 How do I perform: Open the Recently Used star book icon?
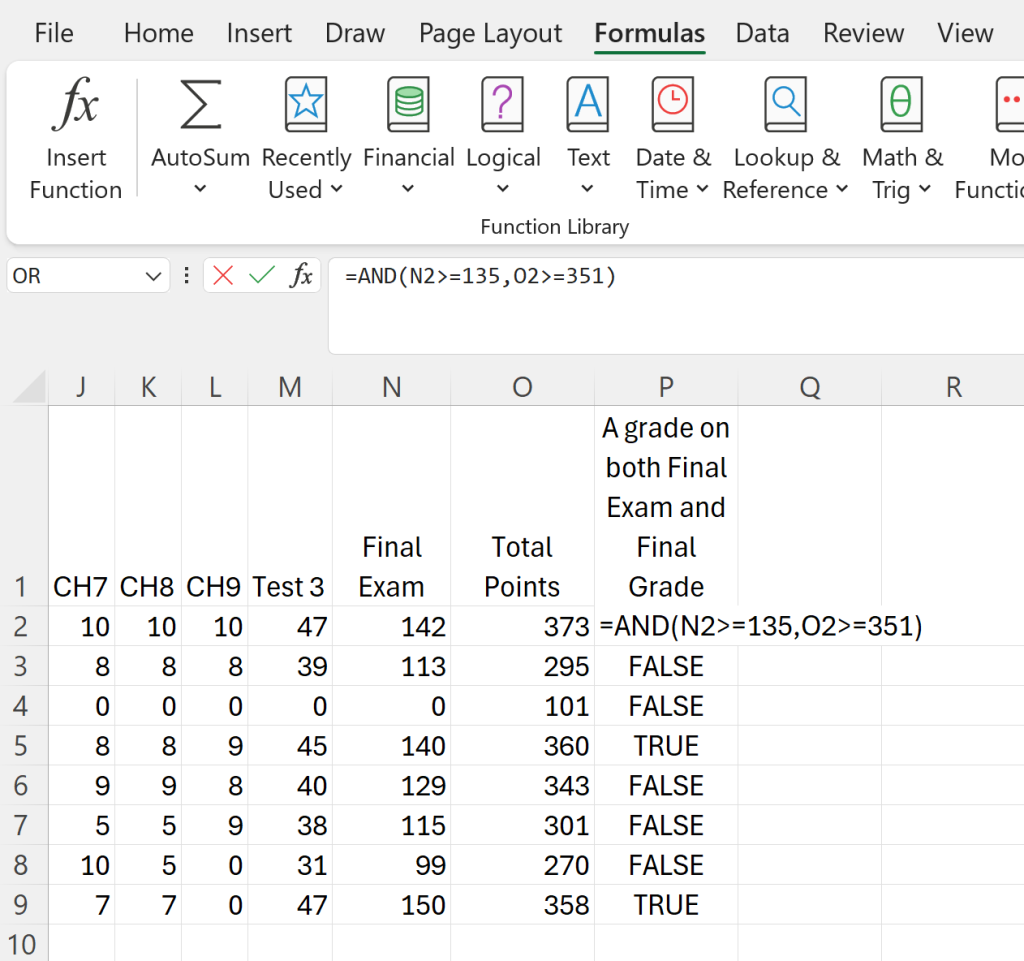(x=305, y=106)
